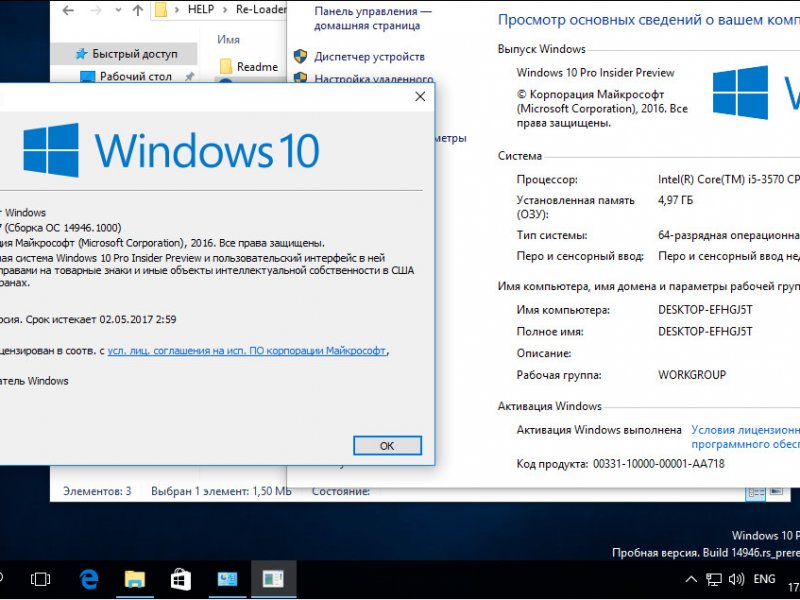The width and height of the screenshot is (800, 600).
Task: Click the Элементов: 3 status text
Action: click(x=97, y=491)
